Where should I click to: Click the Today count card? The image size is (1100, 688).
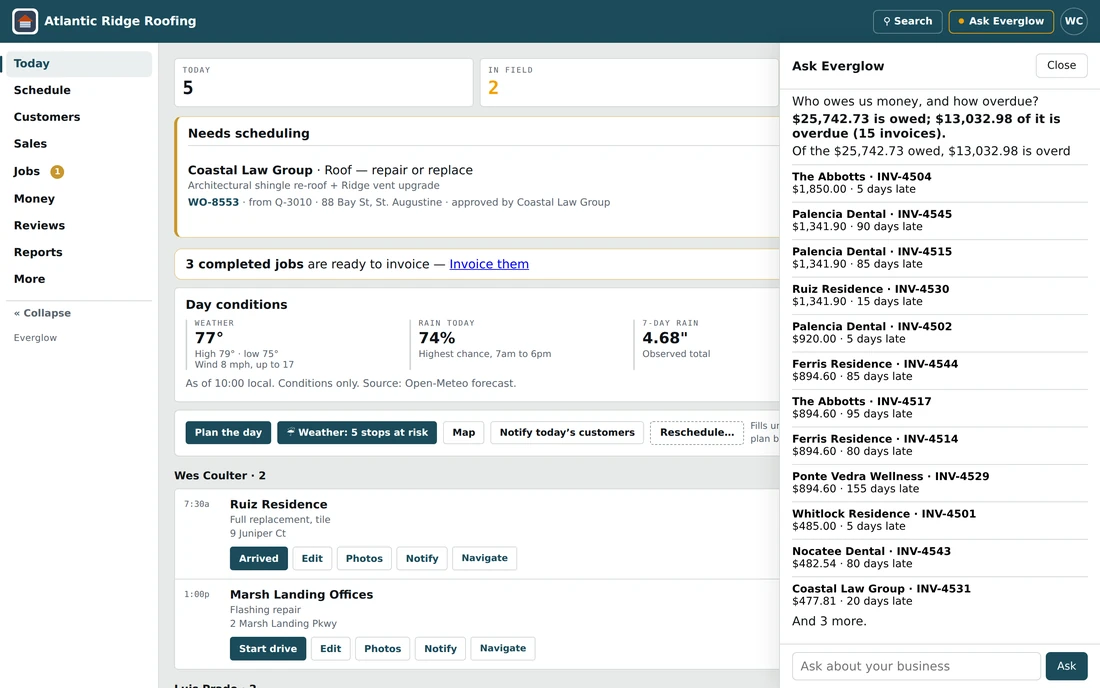click(323, 83)
